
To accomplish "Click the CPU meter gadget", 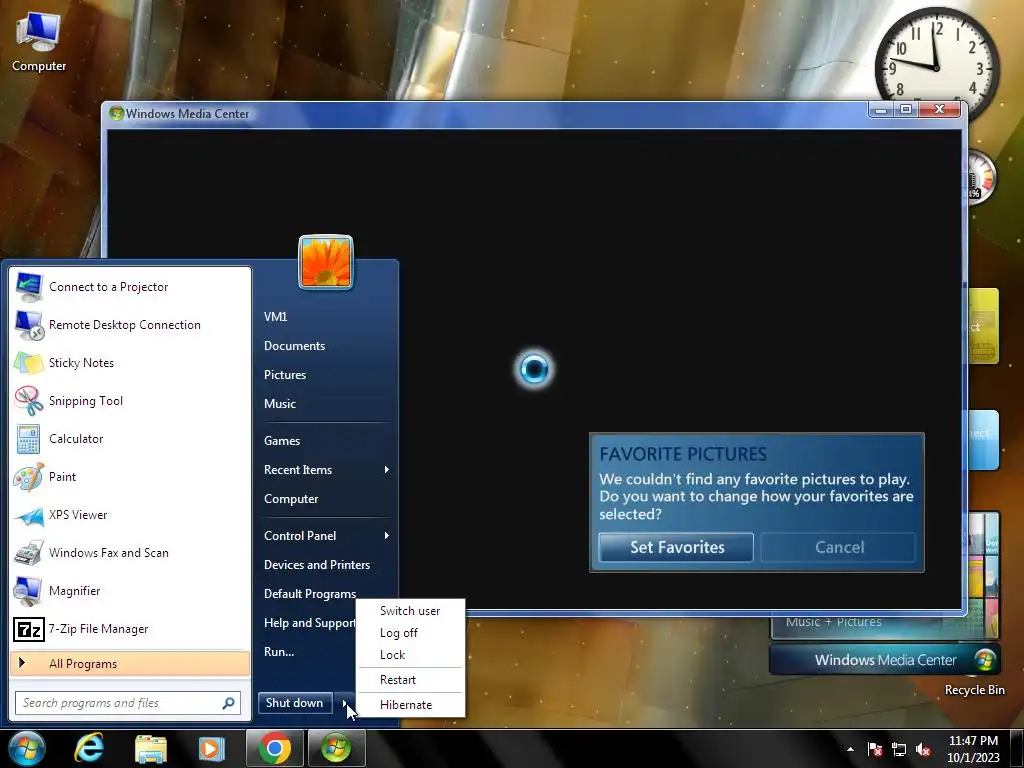I will tap(980, 178).
